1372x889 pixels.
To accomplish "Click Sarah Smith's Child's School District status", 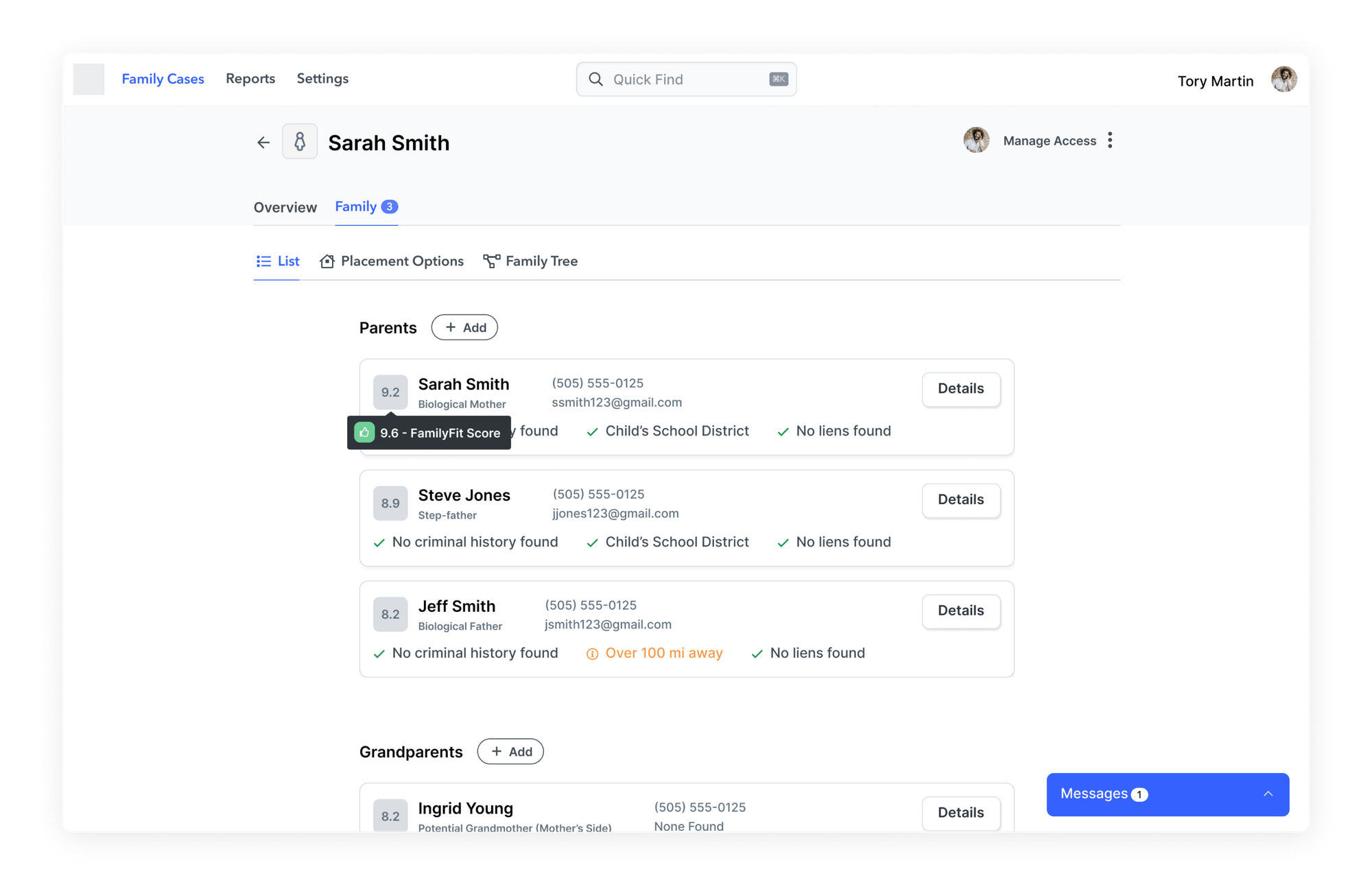I will point(677,431).
